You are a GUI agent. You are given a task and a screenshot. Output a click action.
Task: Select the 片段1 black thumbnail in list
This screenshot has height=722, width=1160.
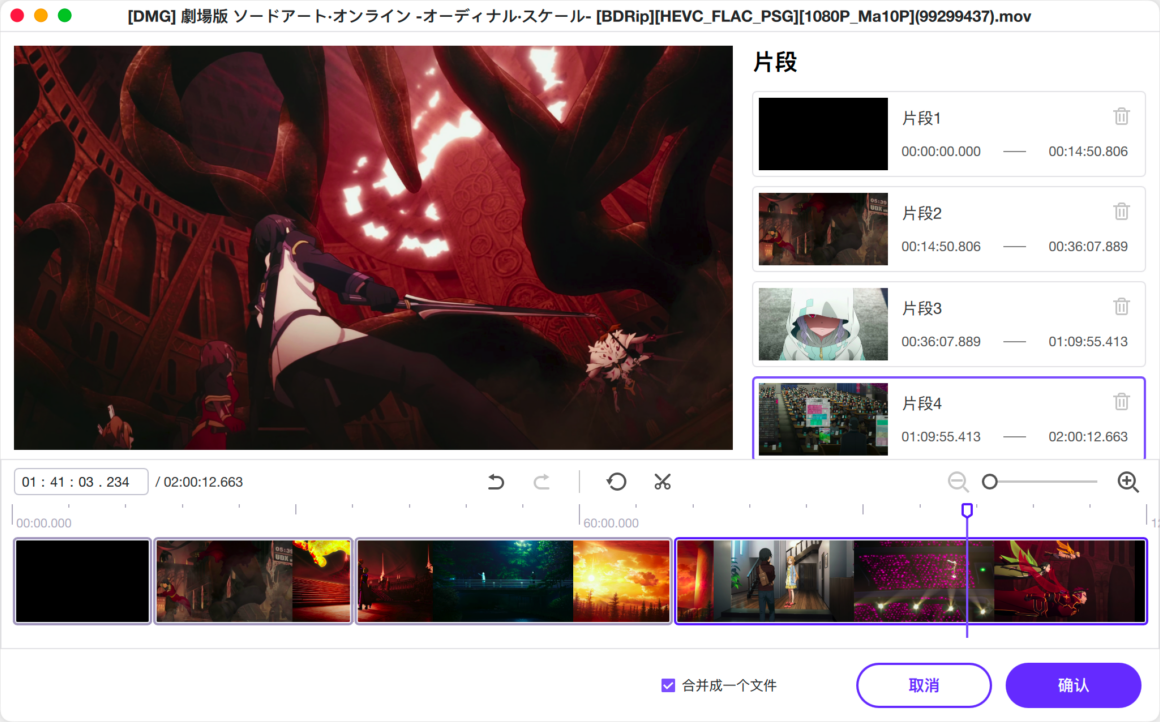click(x=823, y=134)
